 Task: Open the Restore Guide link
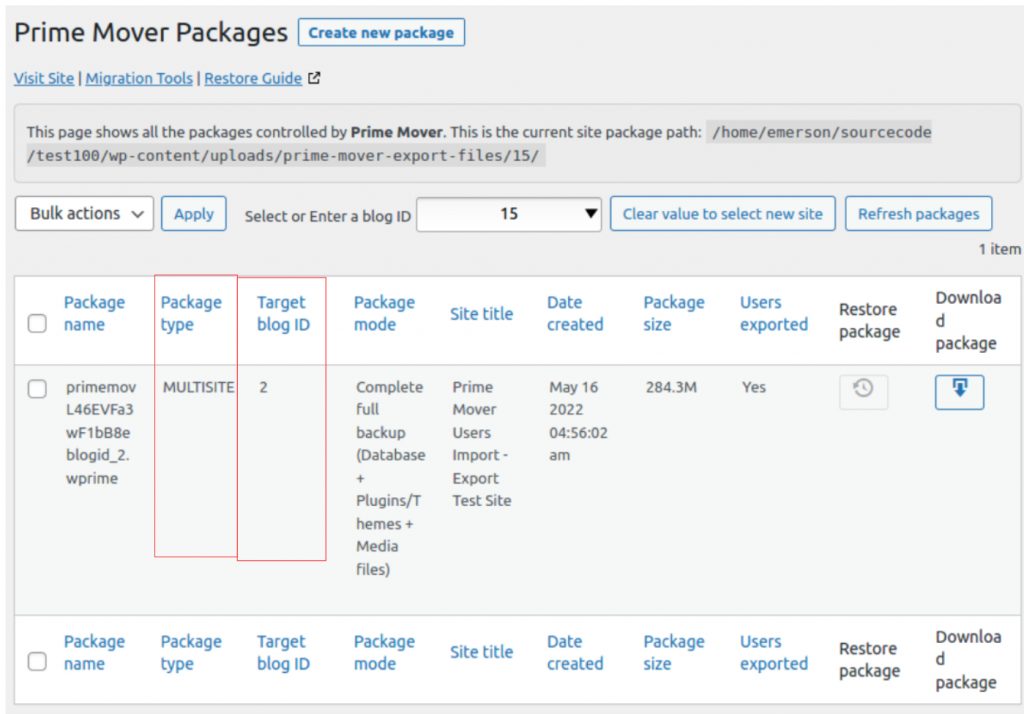point(253,78)
